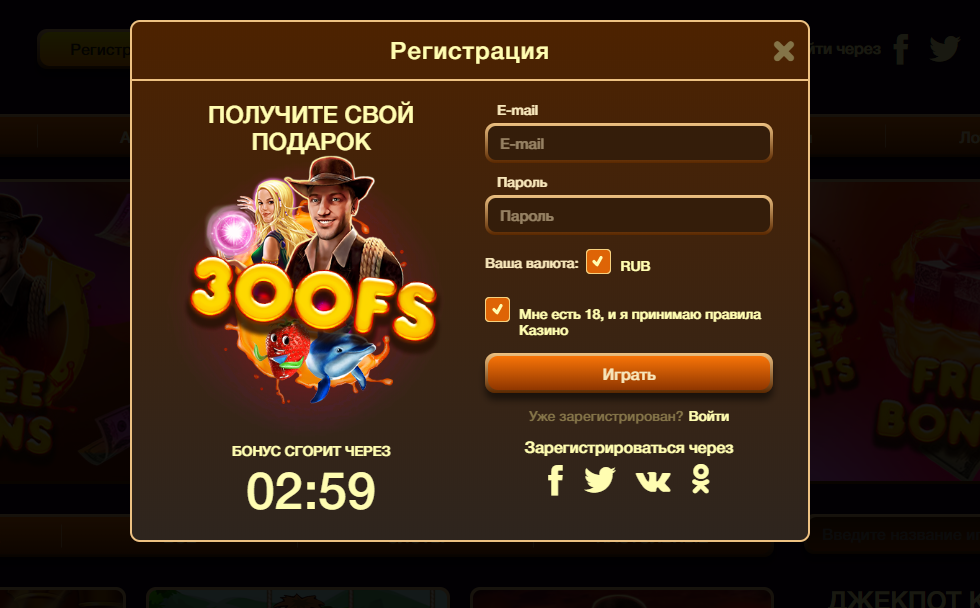Screen dimensions: 980x608
Task: Register using the Odnoklassniki icon
Action: (701, 479)
